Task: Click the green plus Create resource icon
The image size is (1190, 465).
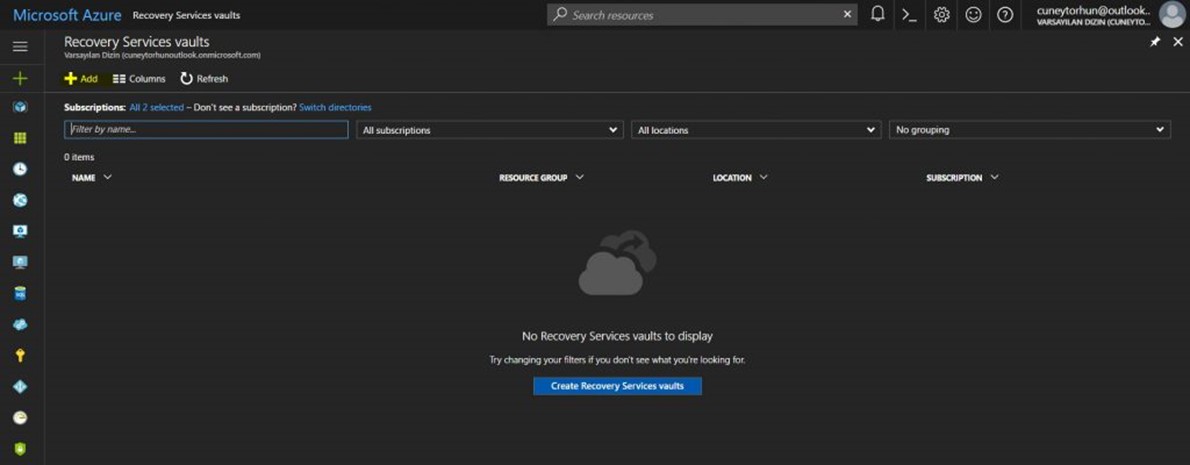Action: pos(20,77)
